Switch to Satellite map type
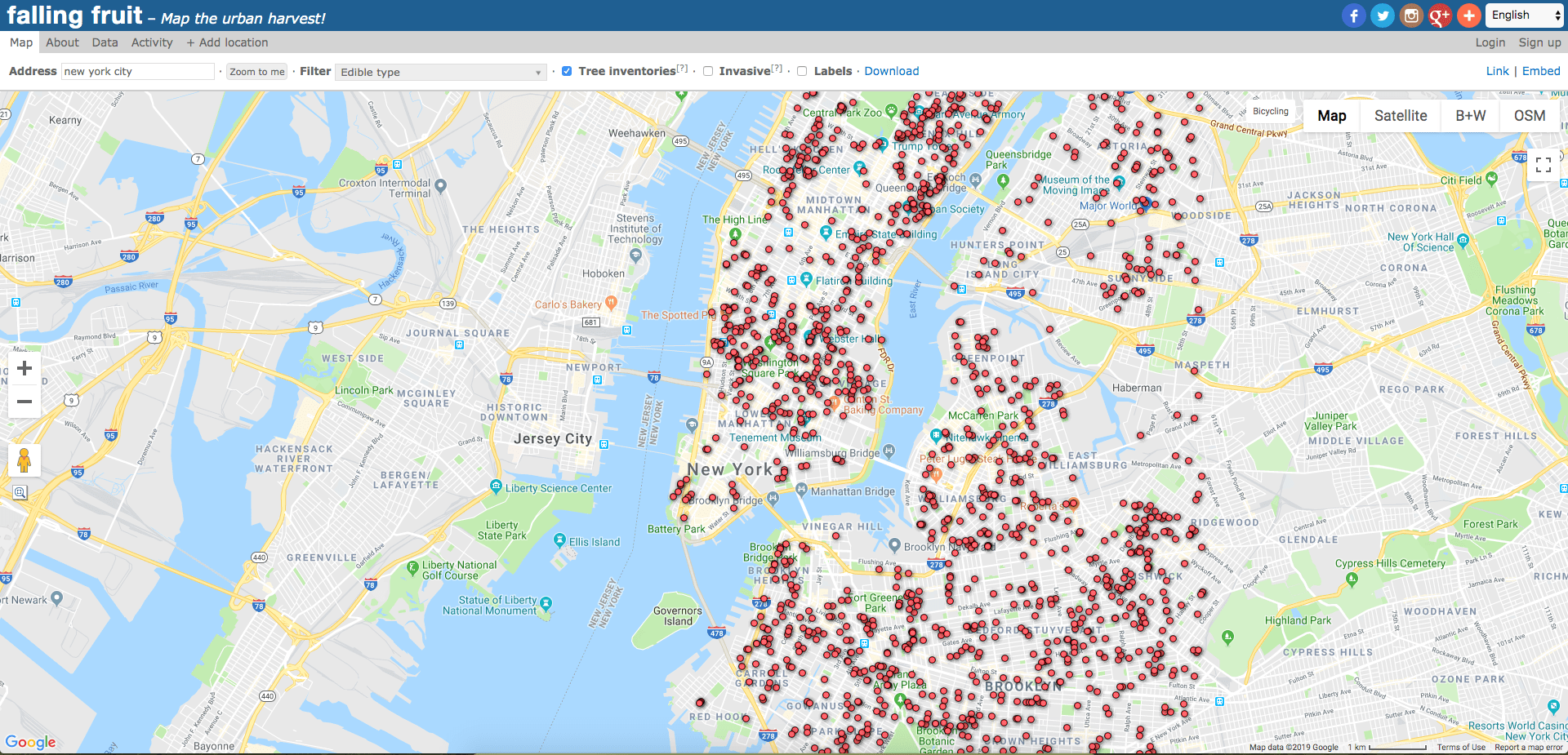Screen dimensions: 1568x755 point(1401,116)
